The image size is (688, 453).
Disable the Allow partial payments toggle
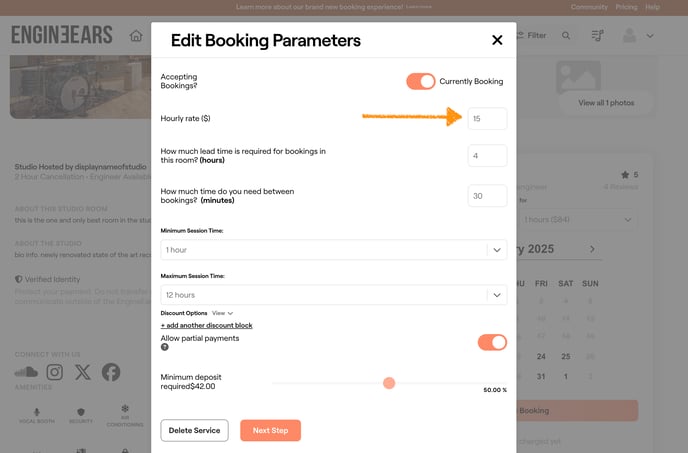[492, 342]
